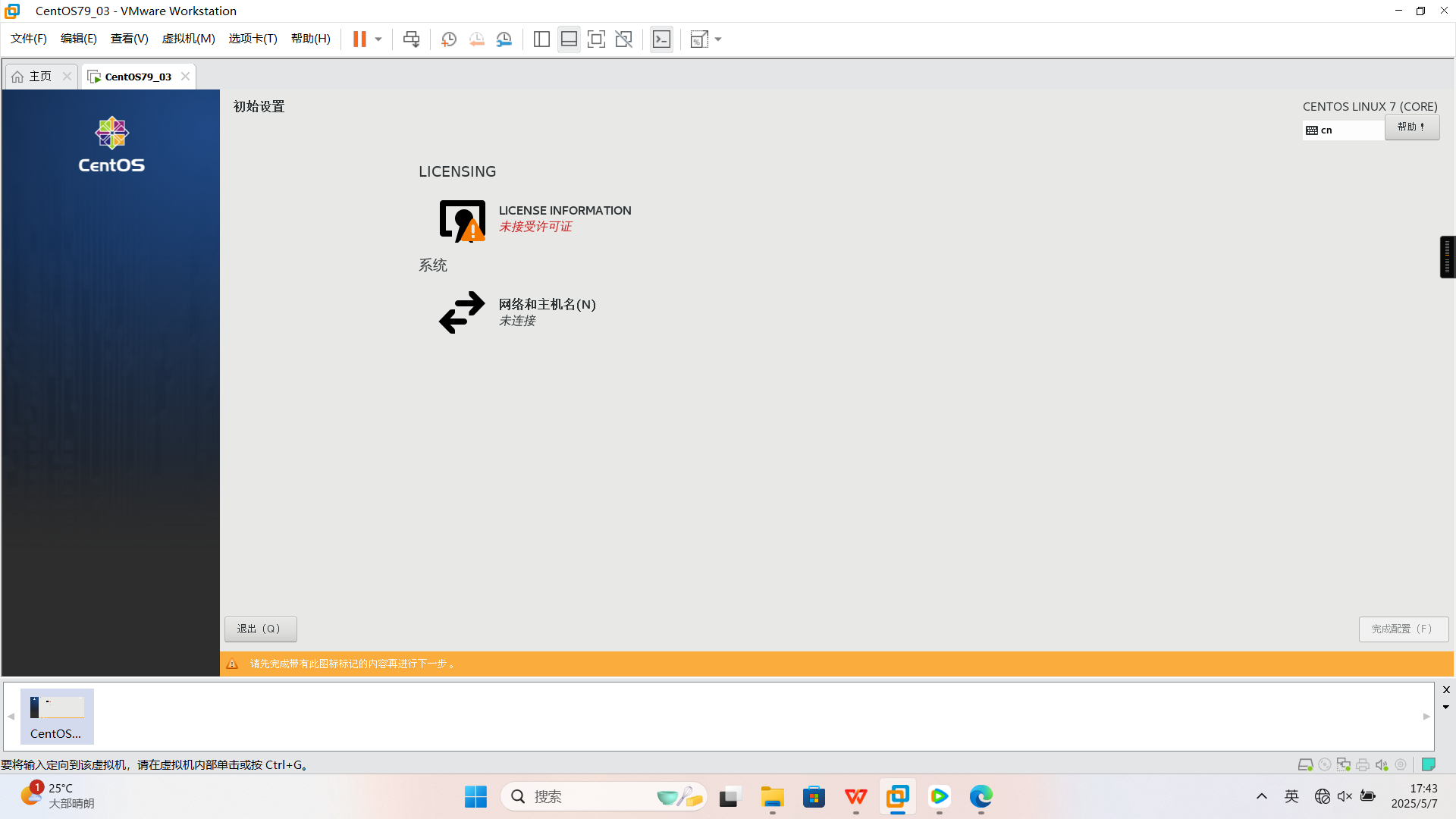Expand the thumbnail bar options arrow
The width and height of the screenshot is (1456, 819).
point(1446,707)
